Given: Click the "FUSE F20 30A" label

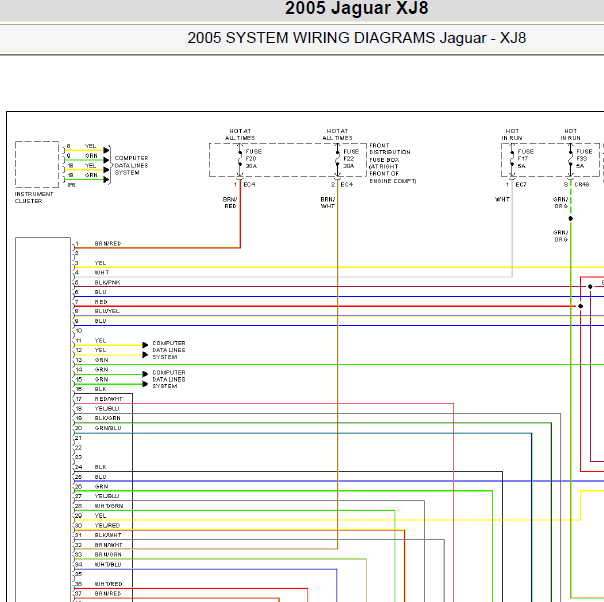Looking at the screenshot, I should point(253,159).
